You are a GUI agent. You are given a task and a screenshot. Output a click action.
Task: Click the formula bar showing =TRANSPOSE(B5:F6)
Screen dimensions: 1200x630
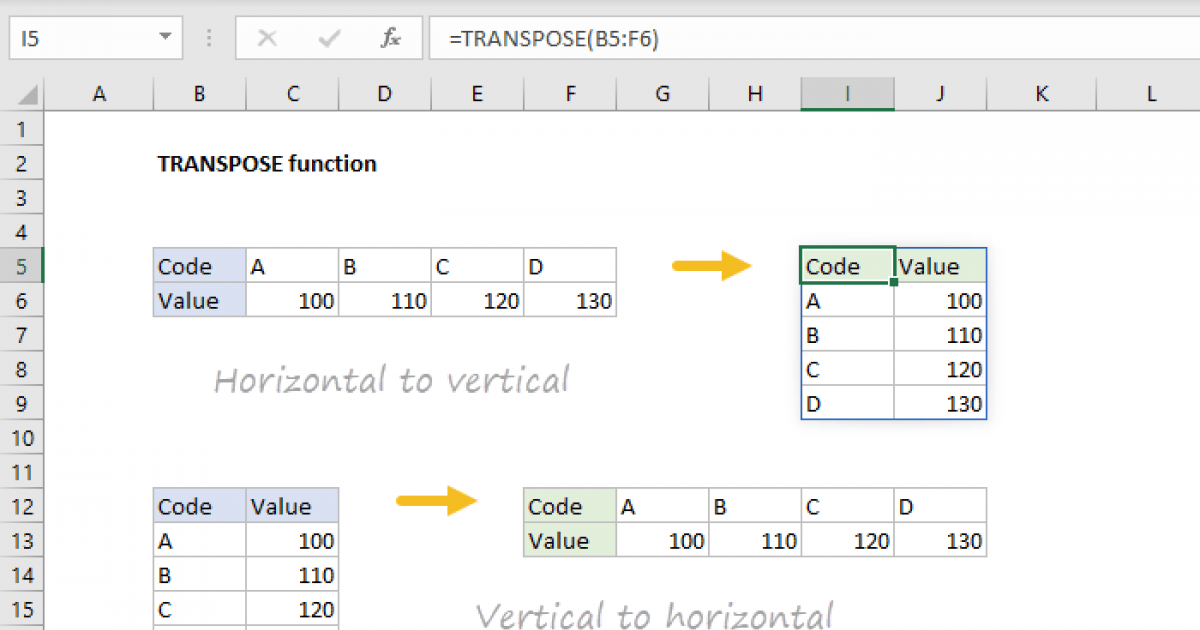click(x=600, y=38)
